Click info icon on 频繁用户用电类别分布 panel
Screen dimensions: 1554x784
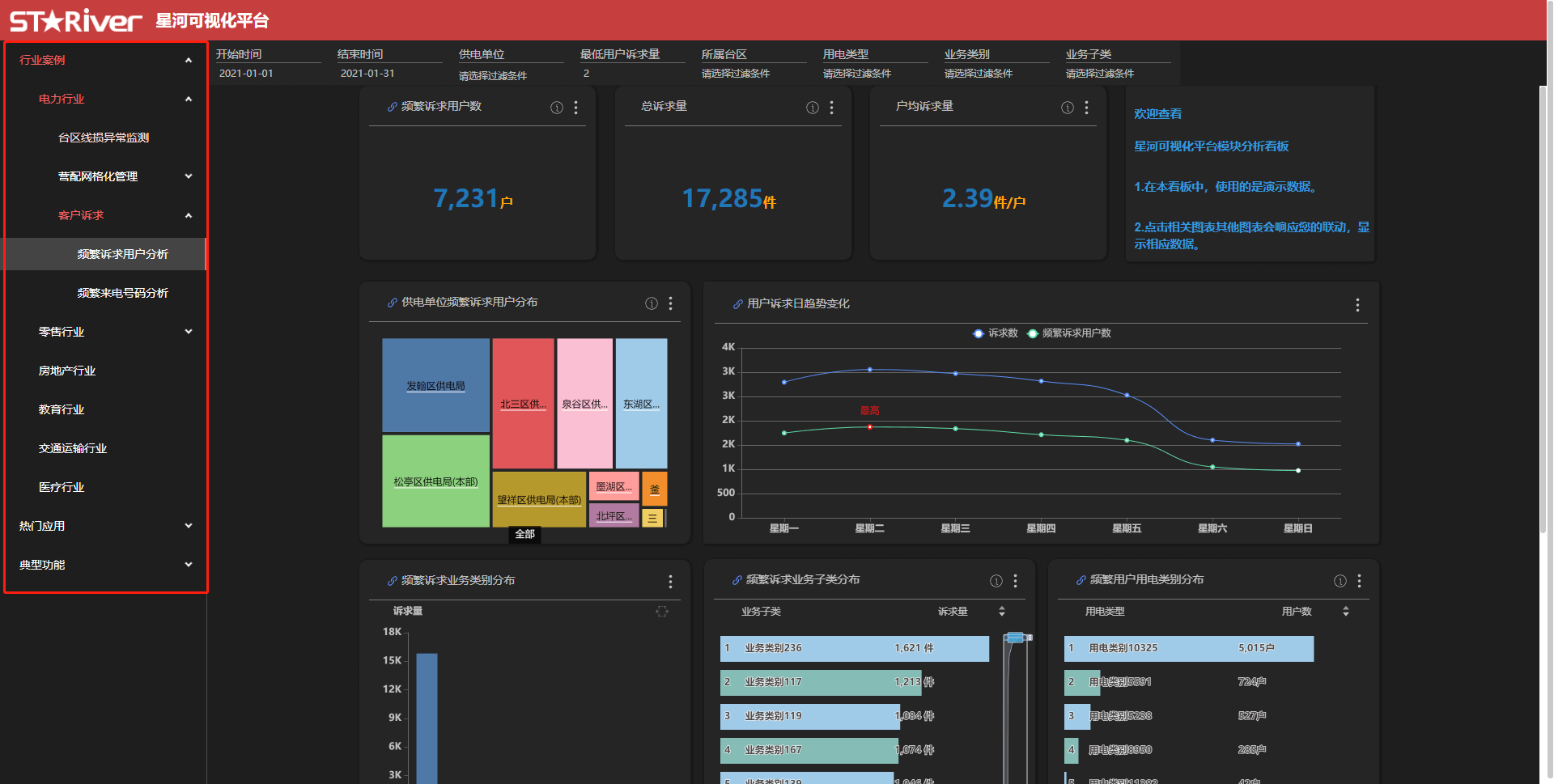pos(1340,581)
